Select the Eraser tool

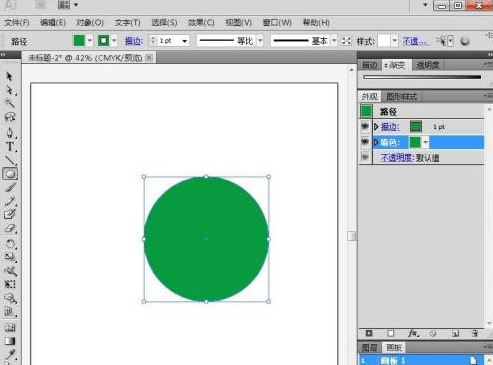9,229
